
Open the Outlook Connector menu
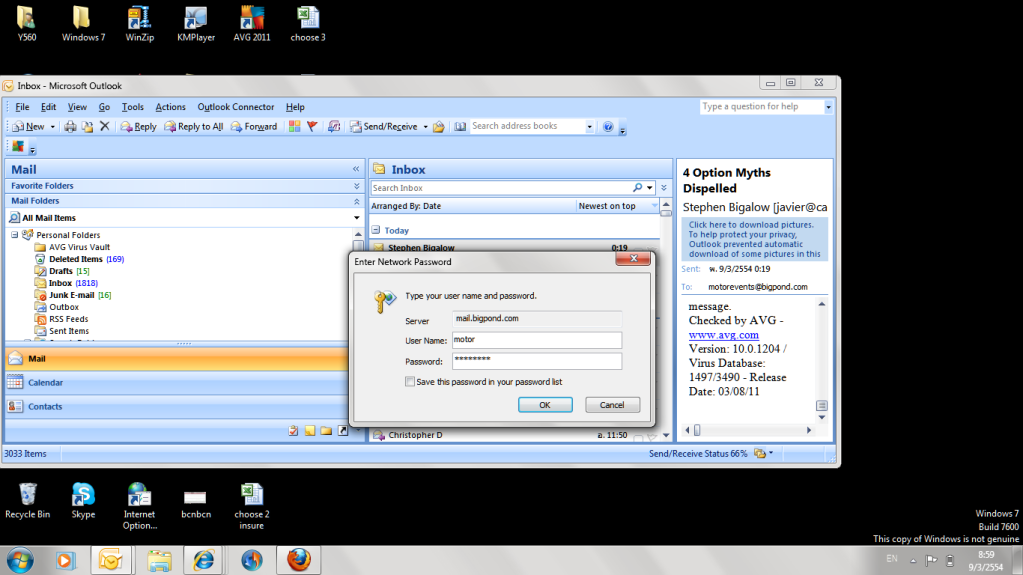pos(236,107)
